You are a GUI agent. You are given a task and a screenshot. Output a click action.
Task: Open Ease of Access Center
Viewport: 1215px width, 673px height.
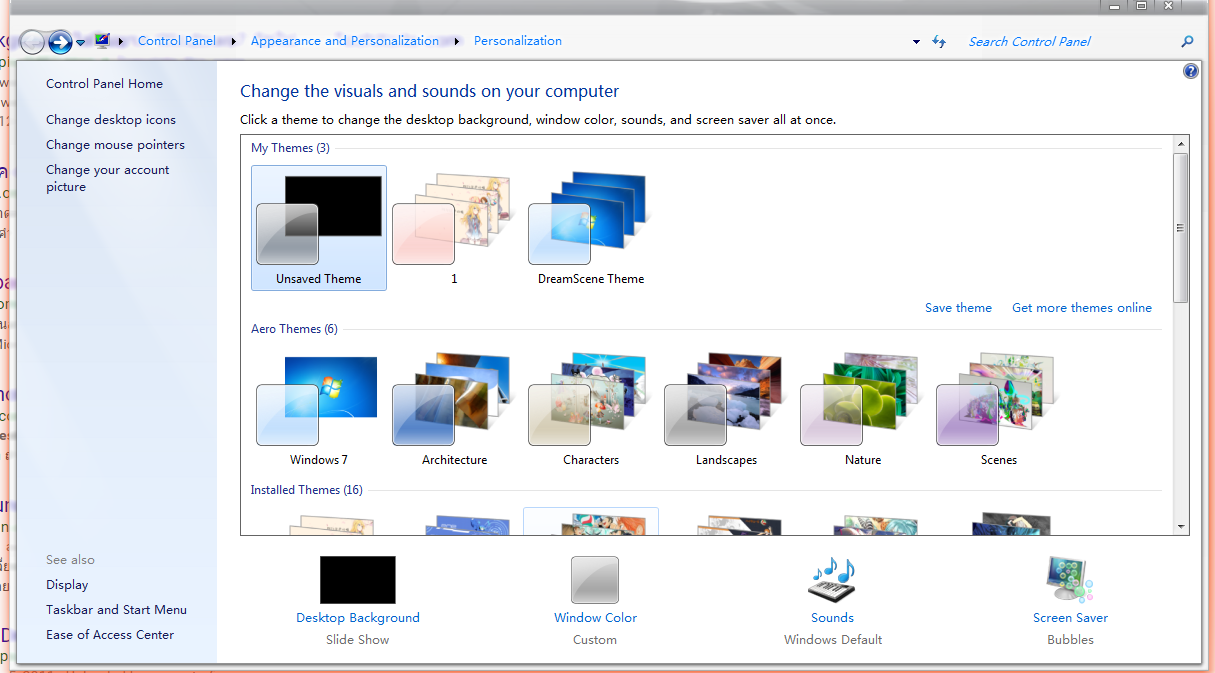[110, 635]
